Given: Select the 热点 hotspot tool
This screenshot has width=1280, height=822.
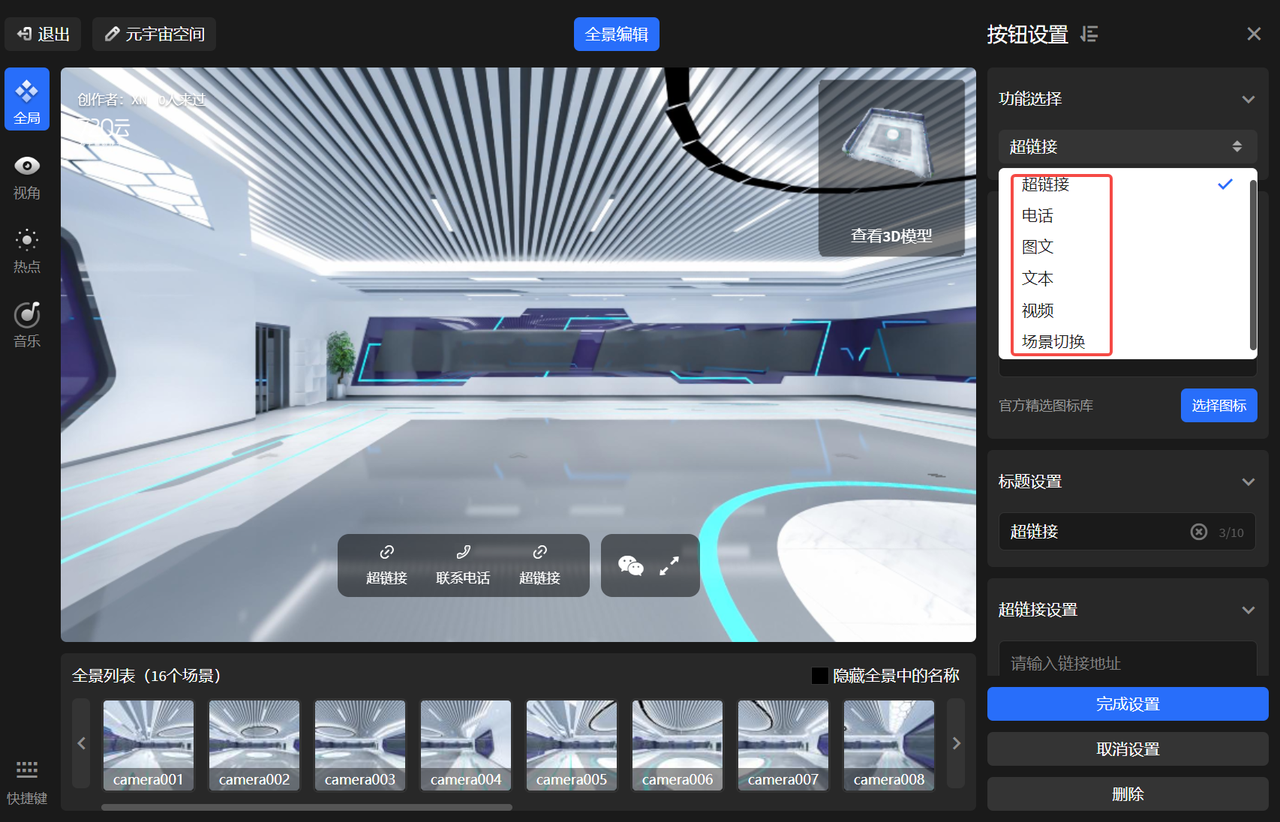Looking at the screenshot, I should [x=27, y=251].
